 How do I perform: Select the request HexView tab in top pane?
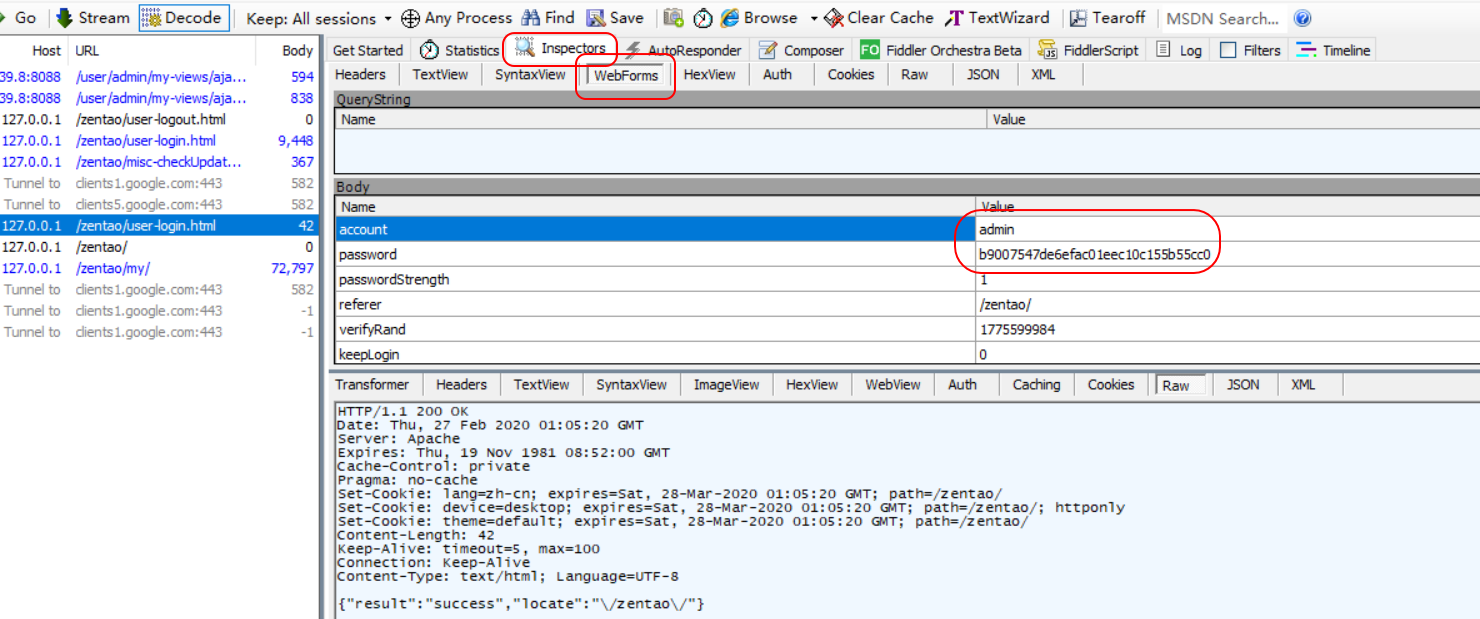point(709,74)
